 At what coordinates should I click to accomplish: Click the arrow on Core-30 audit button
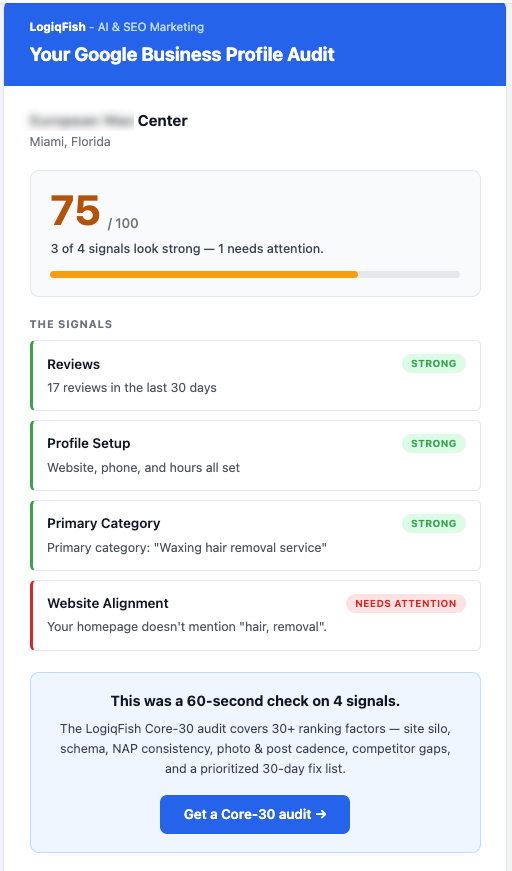(321, 814)
